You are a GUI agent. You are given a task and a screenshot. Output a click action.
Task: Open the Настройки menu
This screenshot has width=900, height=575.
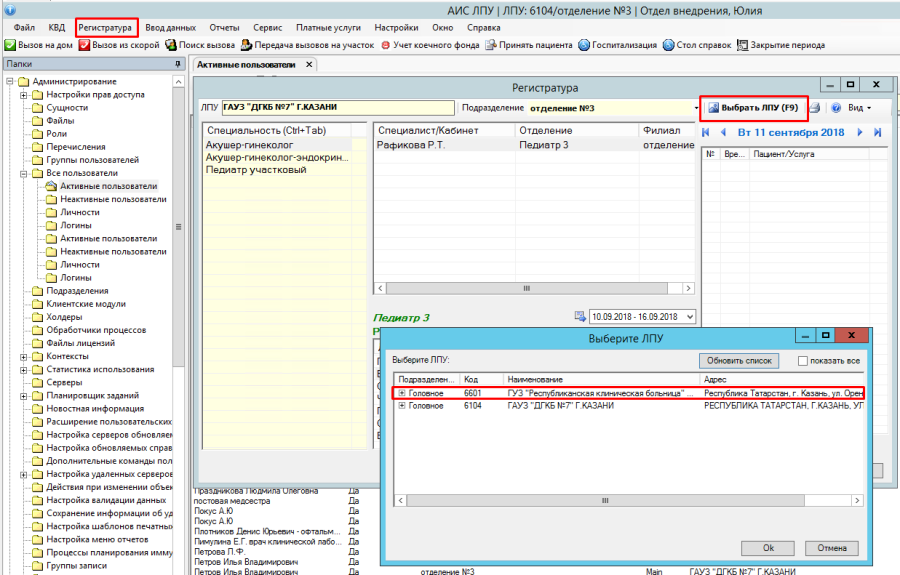coord(396,28)
